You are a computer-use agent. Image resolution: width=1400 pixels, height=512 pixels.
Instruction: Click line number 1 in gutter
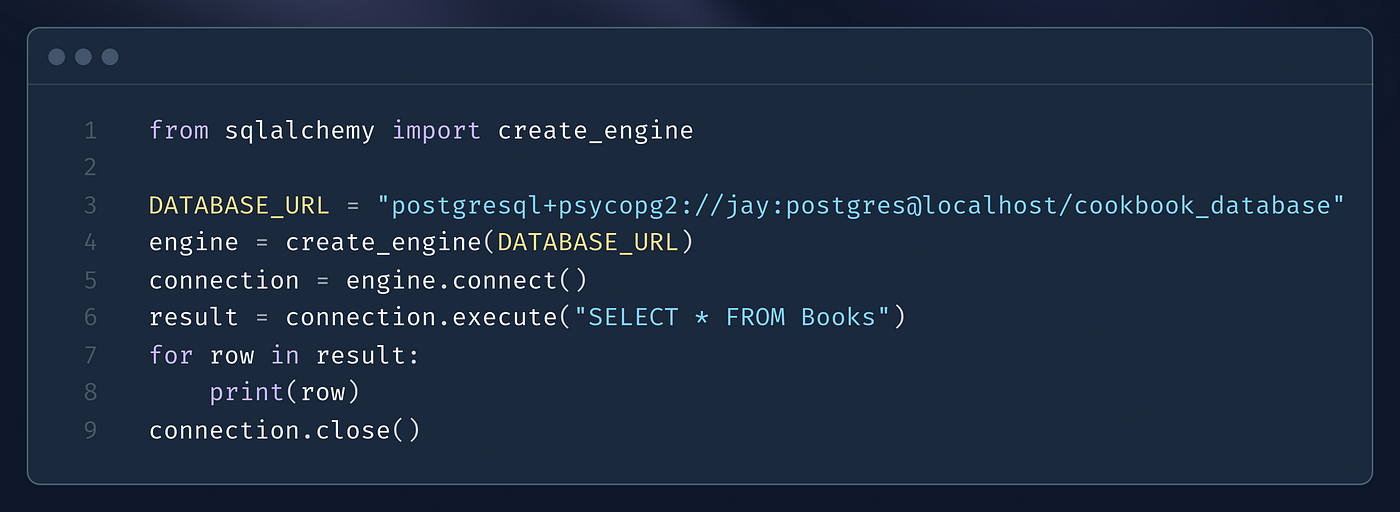(x=91, y=131)
